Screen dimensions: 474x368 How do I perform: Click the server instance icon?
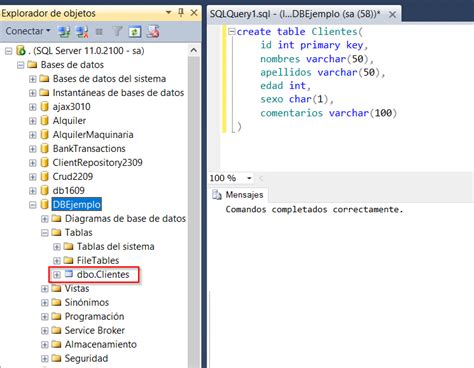[21, 51]
